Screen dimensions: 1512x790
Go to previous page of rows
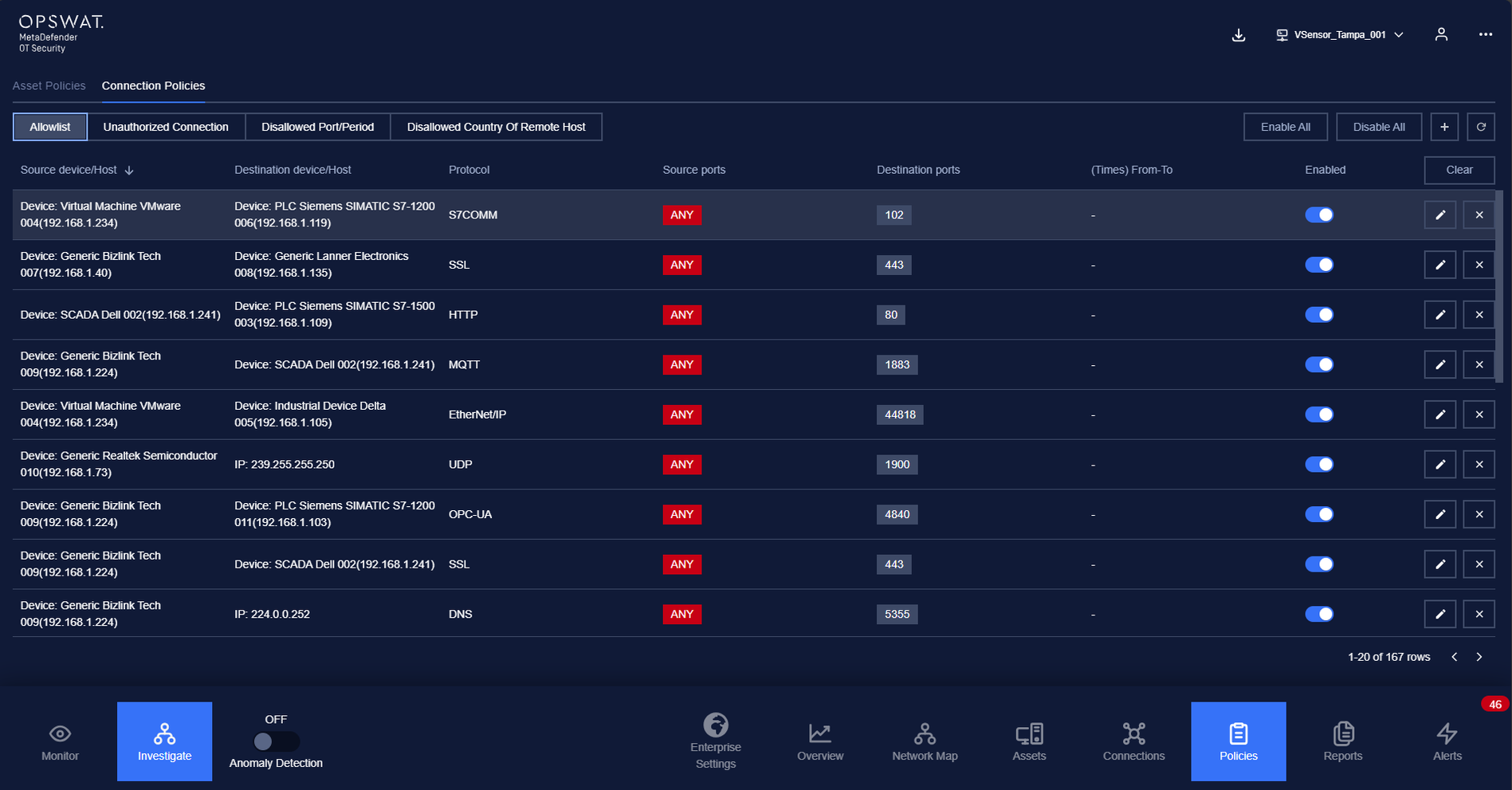pos(1455,657)
